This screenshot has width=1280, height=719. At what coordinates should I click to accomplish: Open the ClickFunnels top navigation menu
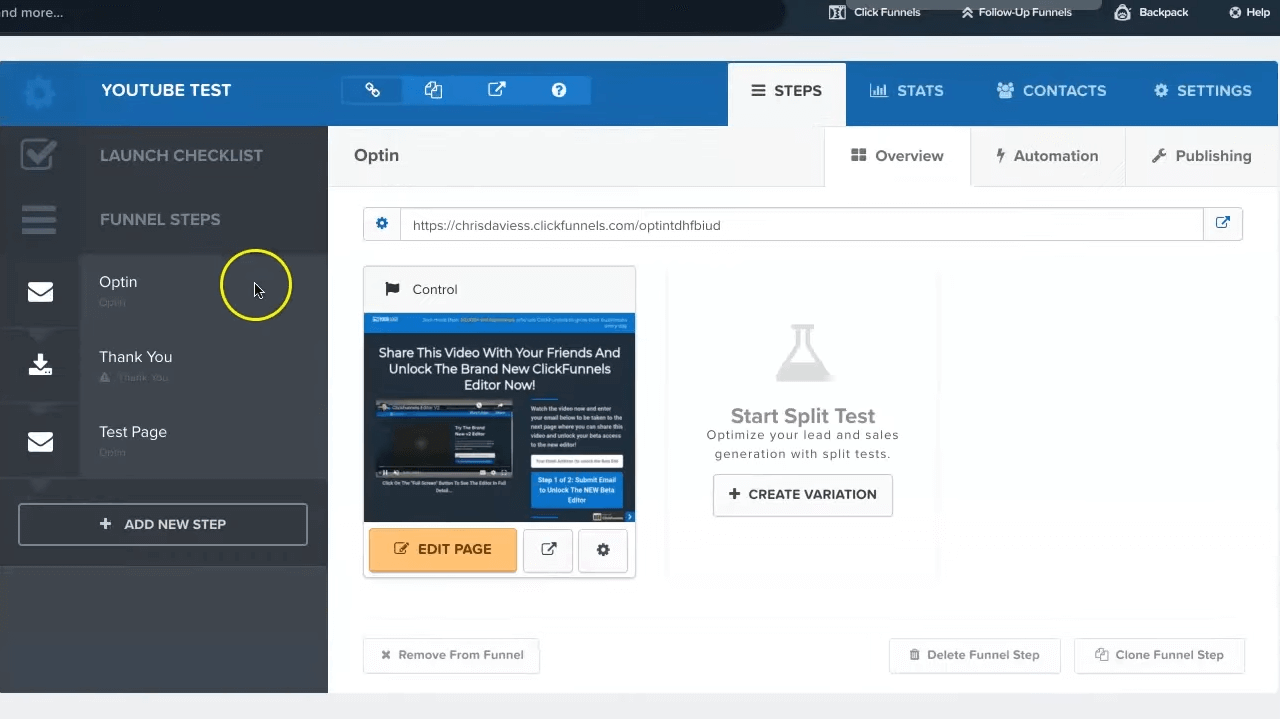pos(874,13)
